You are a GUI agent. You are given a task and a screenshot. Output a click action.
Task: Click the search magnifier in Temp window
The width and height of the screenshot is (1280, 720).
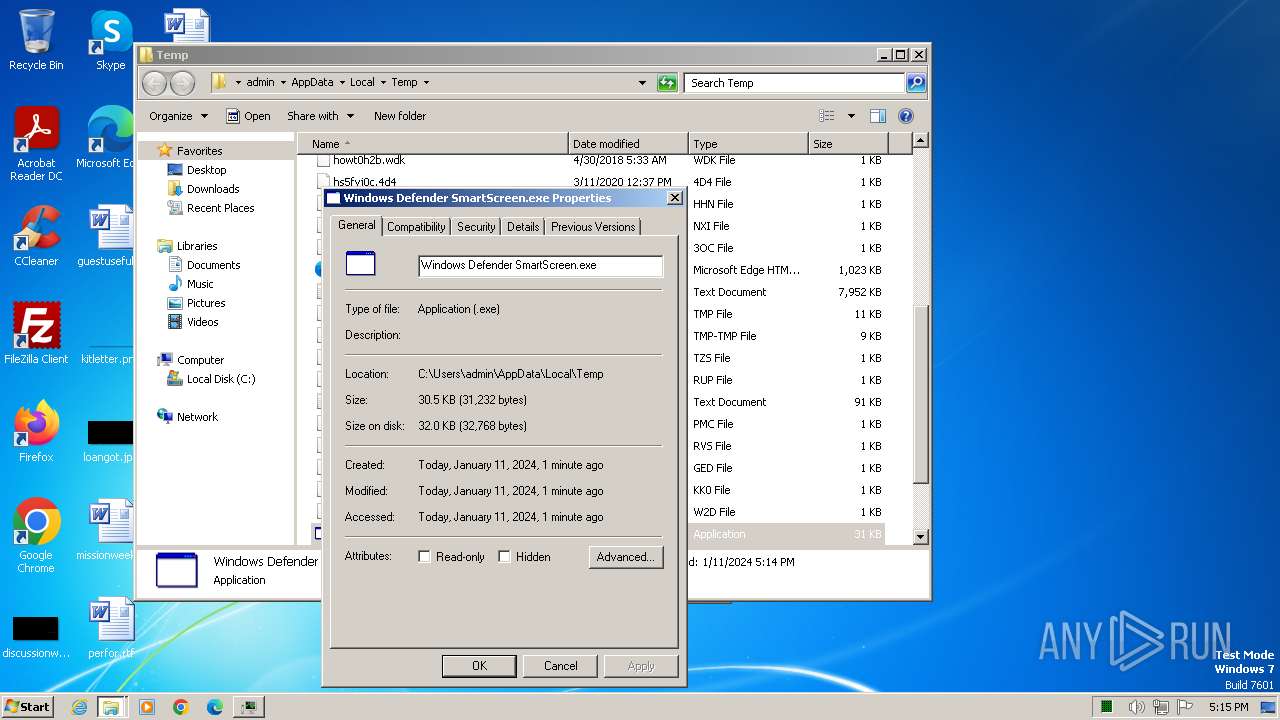coord(916,83)
